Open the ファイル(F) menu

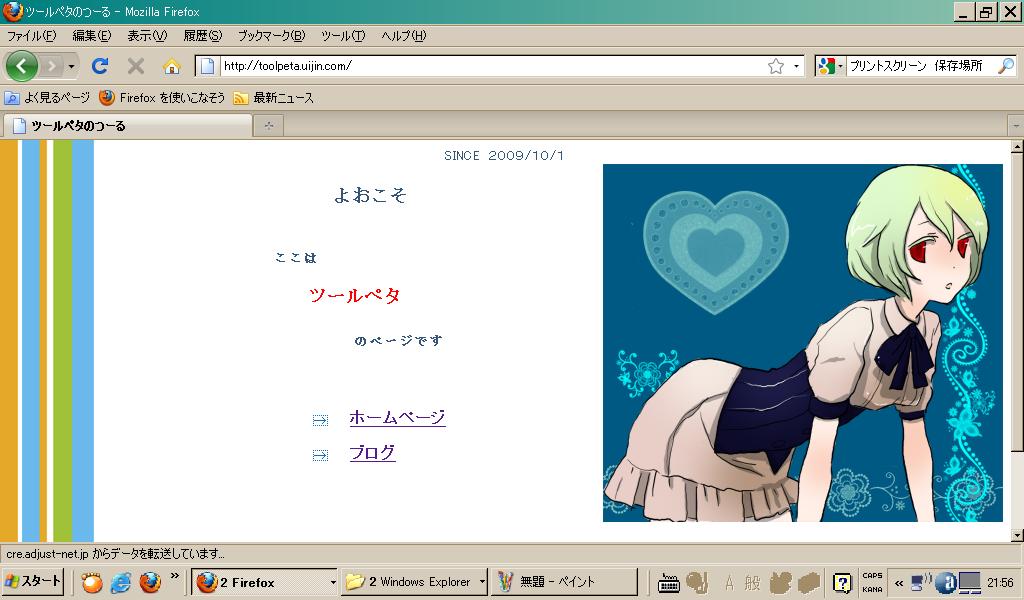coord(31,36)
